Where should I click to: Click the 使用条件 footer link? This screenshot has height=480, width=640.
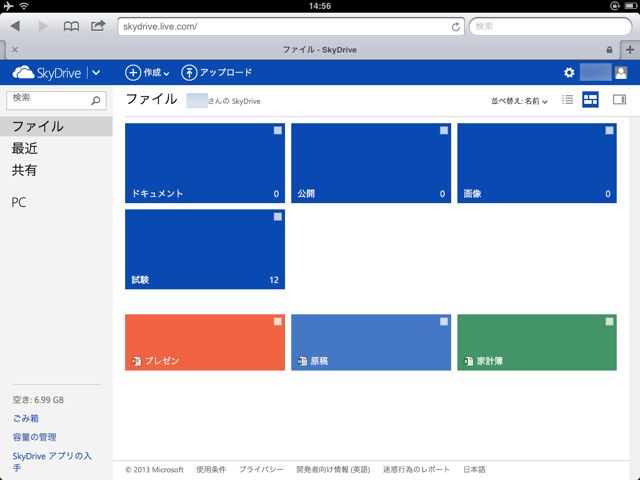tap(211, 469)
